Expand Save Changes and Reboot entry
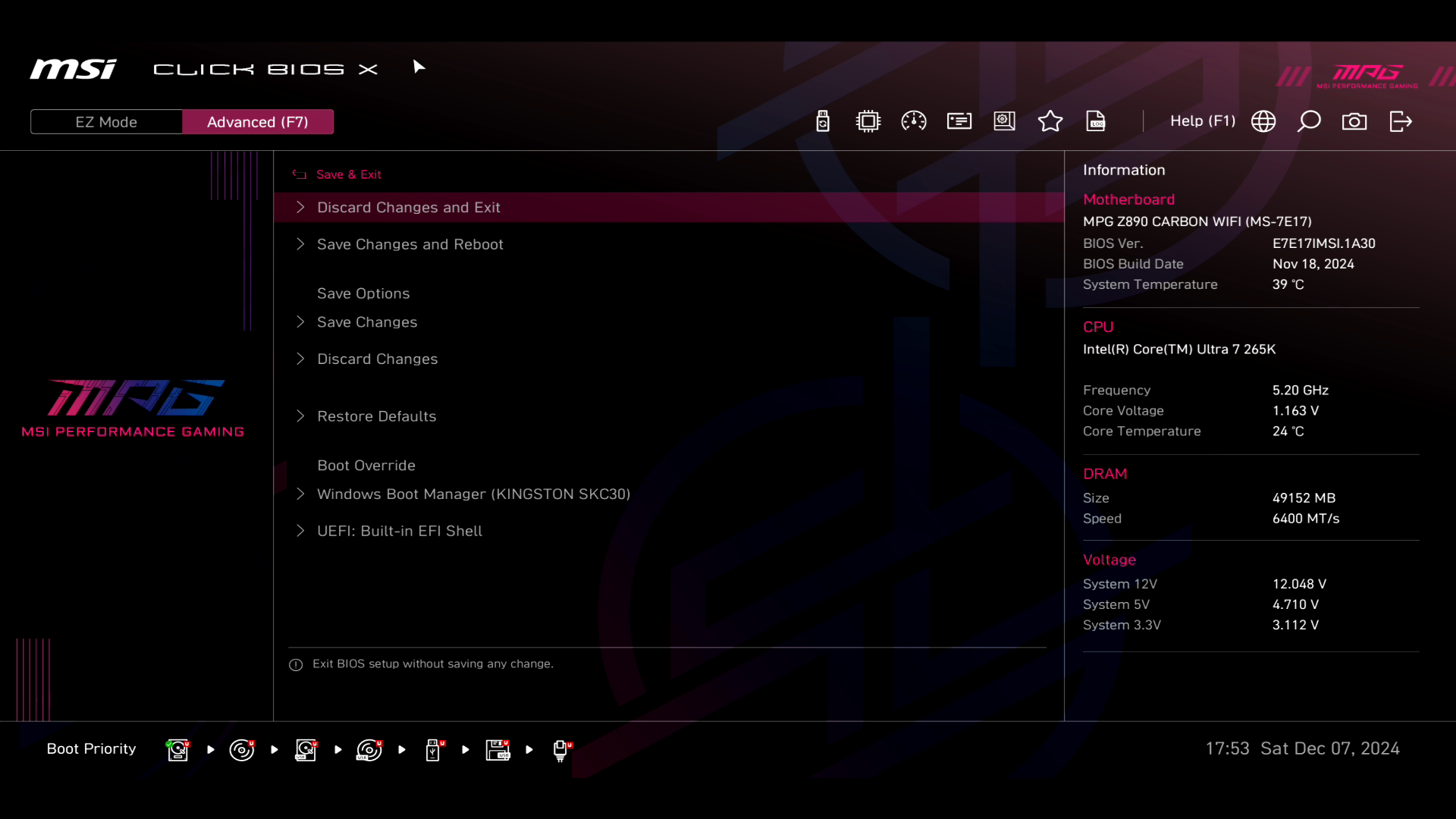 (410, 244)
